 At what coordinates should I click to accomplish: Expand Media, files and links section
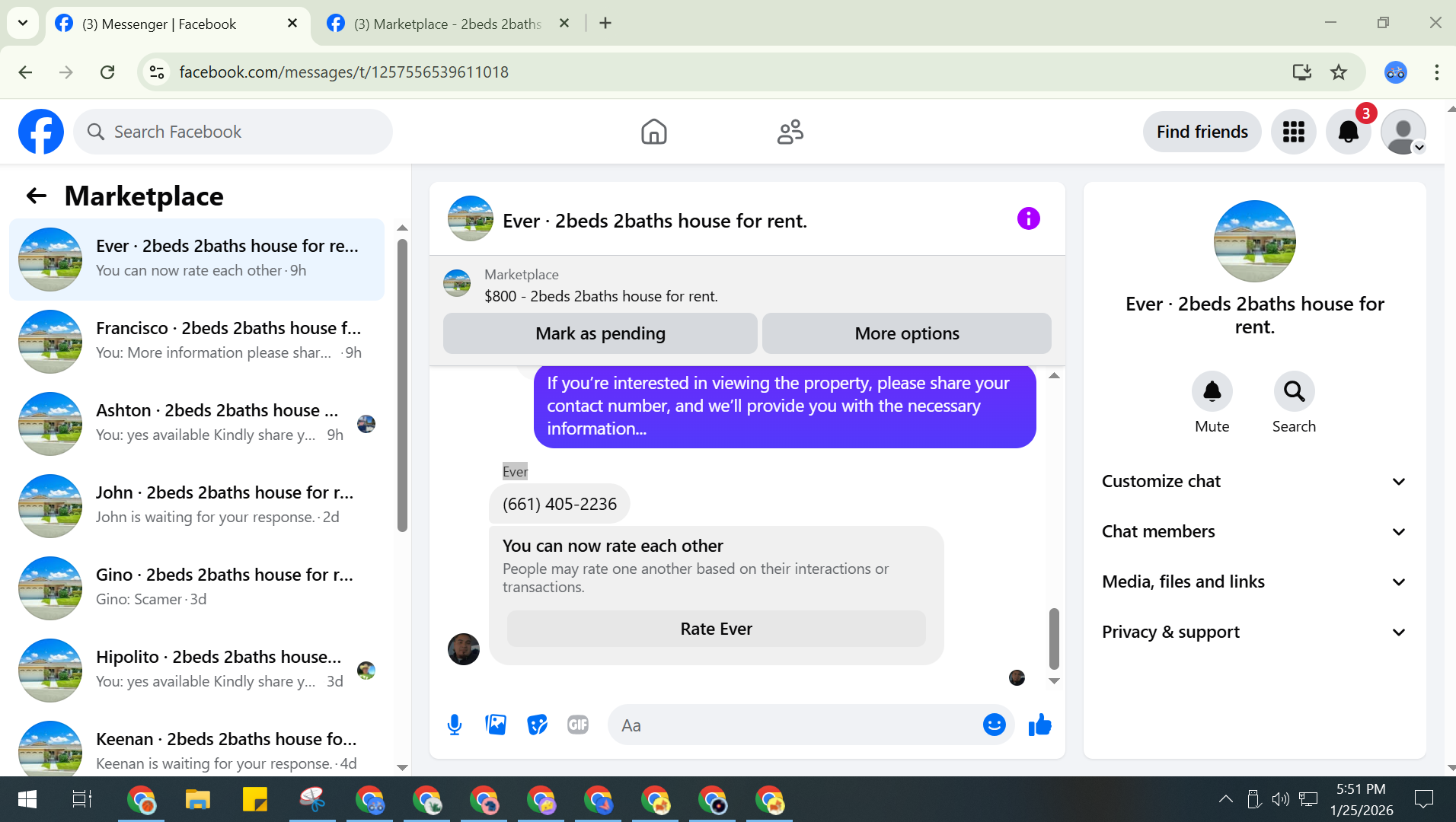1254,582
